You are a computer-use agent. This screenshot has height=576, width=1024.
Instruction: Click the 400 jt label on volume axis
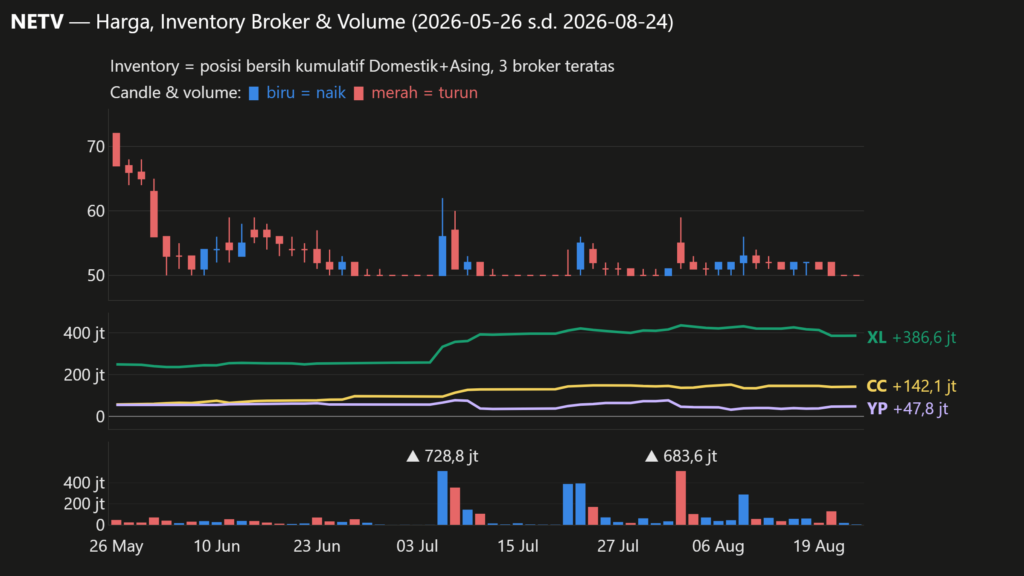pos(84,483)
